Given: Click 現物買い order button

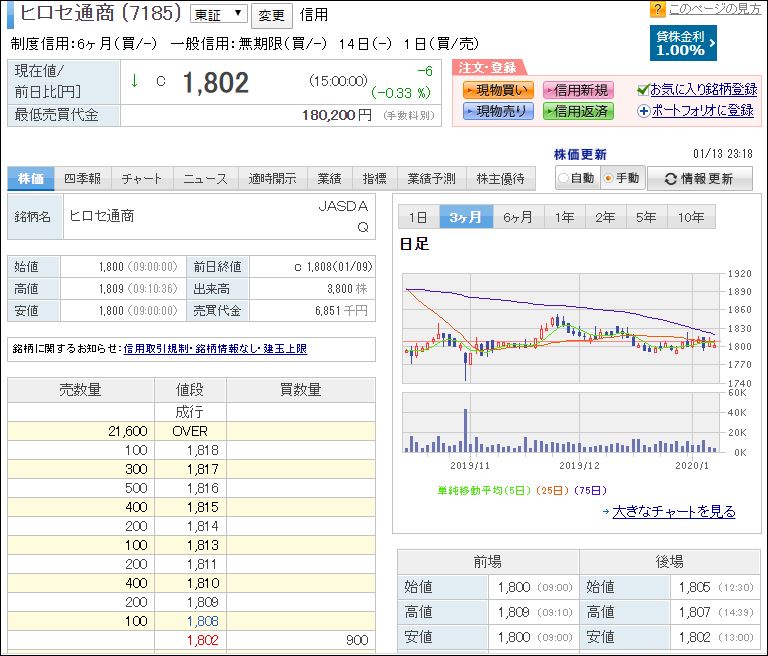Looking at the screenshot, I should coord(498,90).
